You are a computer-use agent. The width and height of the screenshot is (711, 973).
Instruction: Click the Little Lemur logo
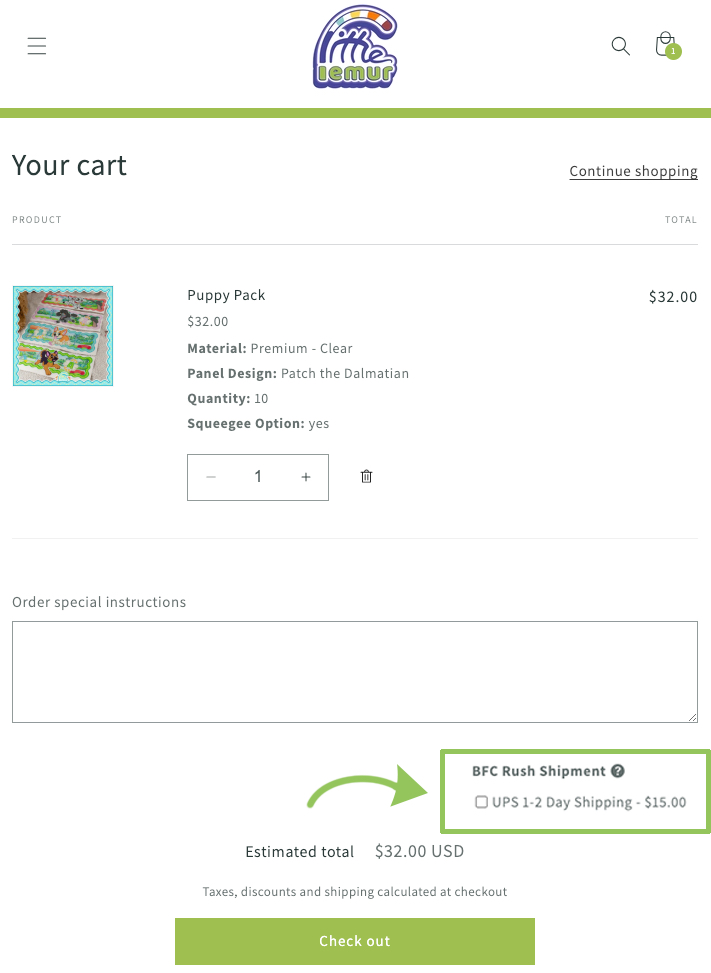(x=355, y=48)
